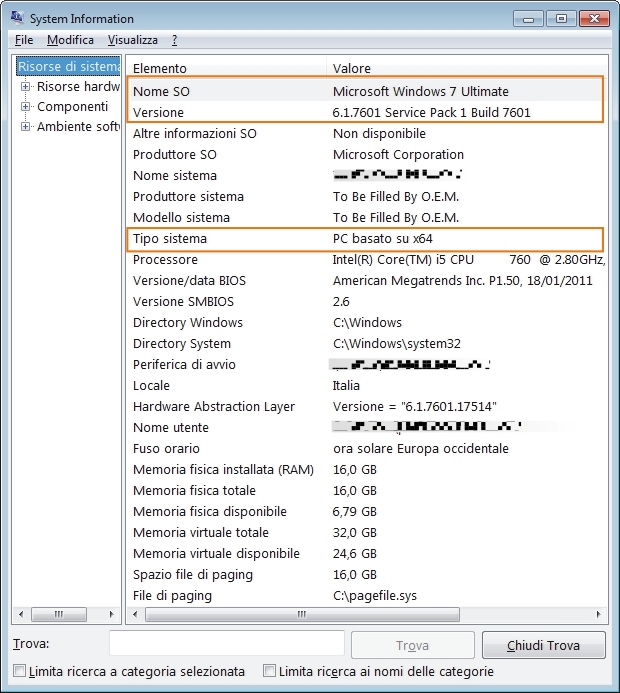The width and height of the screenshot is (620, 693).
Task: Click the details pane horizontal scrollbar thumb
Action: 302,614
